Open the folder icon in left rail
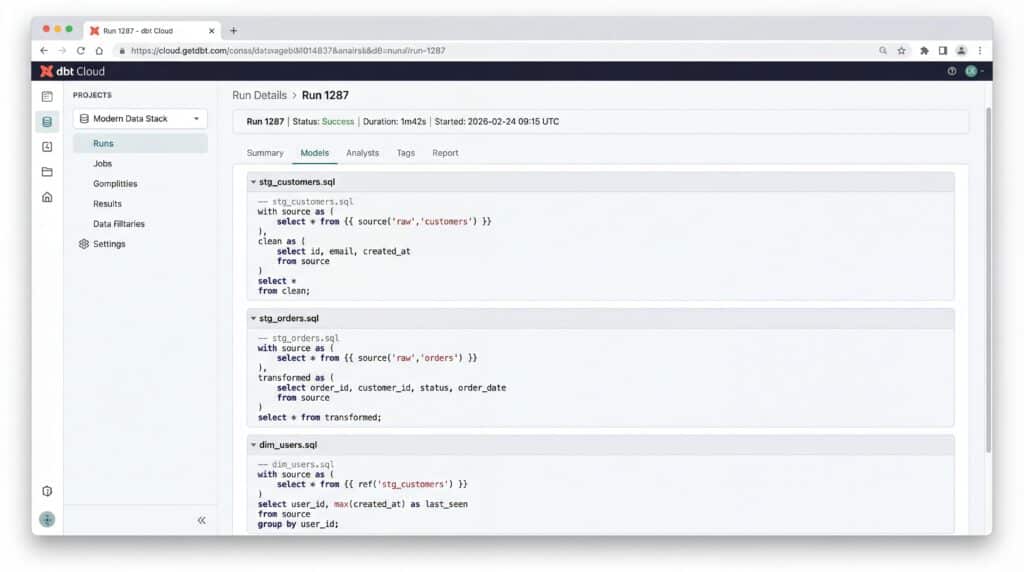Screen dimensions: 1024x572 pos(47,172)
